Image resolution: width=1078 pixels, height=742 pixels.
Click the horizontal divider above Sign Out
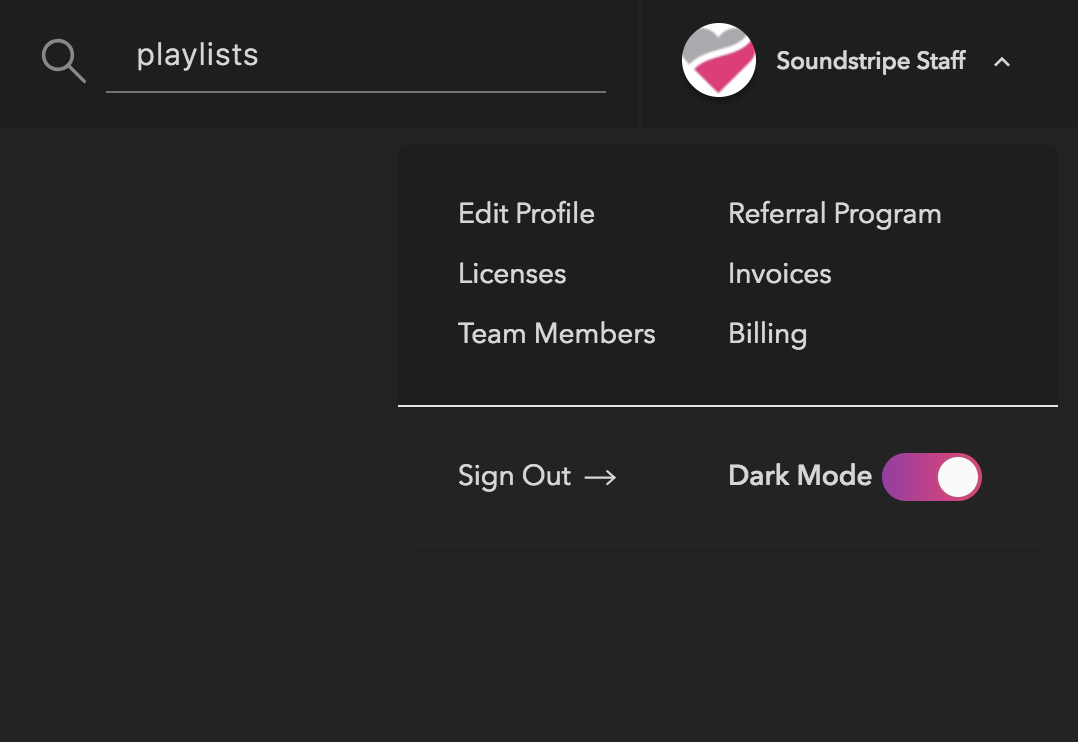[x=727, y=406]
